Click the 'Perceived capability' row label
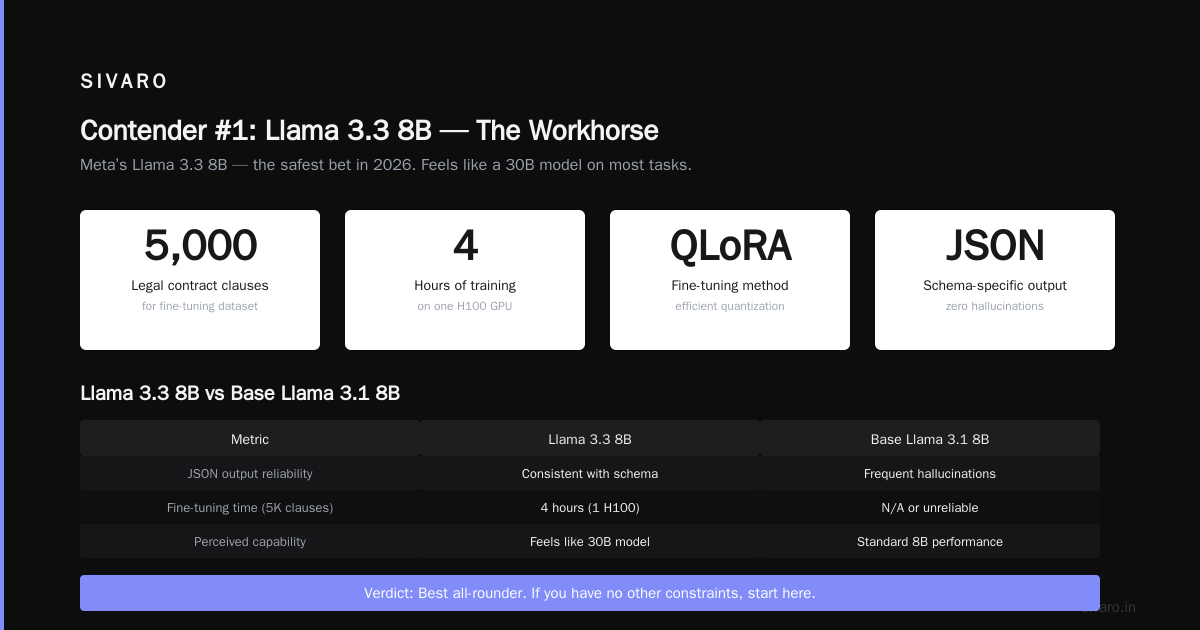This screenshot has width=1200, height=630. [250, 542]
